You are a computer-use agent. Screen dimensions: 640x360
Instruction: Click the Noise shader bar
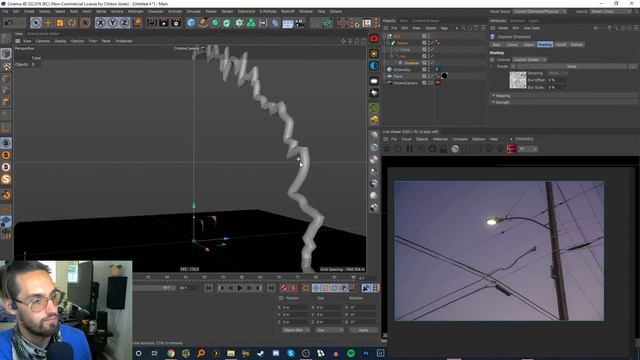click(x=571, y=66)
